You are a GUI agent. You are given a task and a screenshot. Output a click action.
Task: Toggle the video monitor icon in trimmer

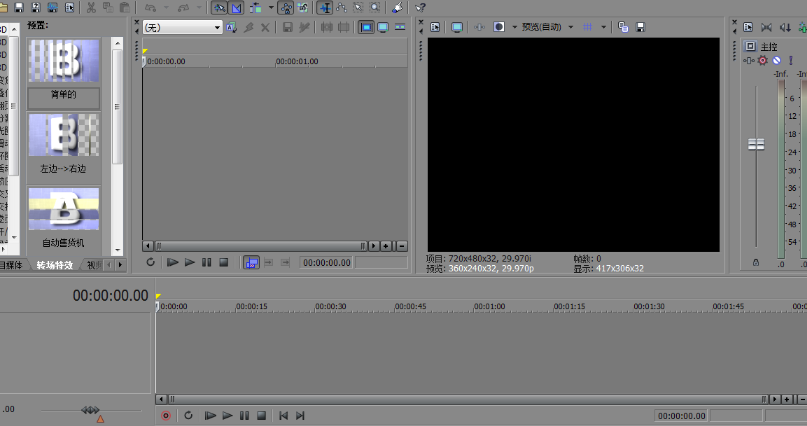coord(366,27)
